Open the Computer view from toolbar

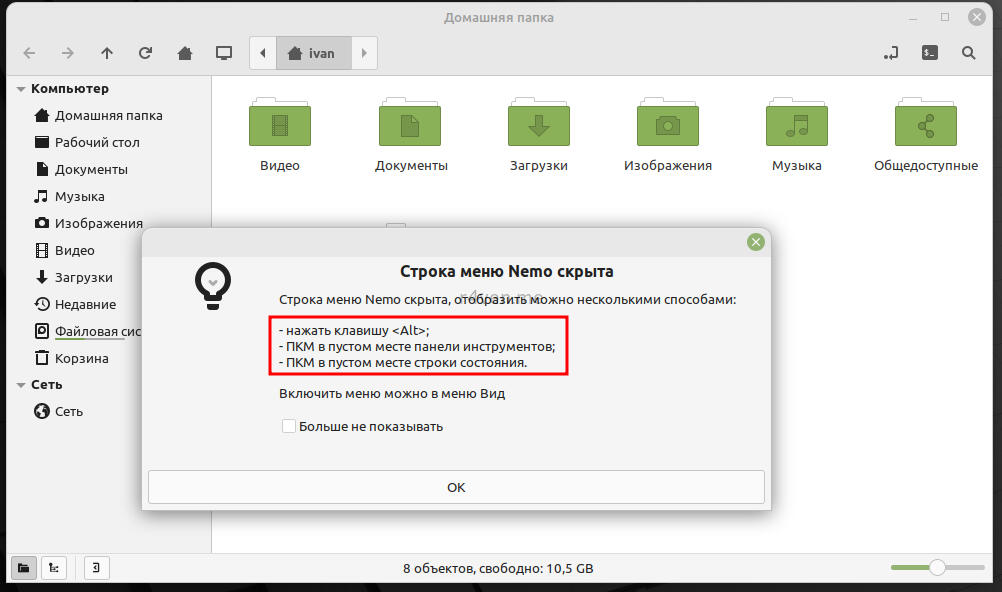click(x=224, y=53)
